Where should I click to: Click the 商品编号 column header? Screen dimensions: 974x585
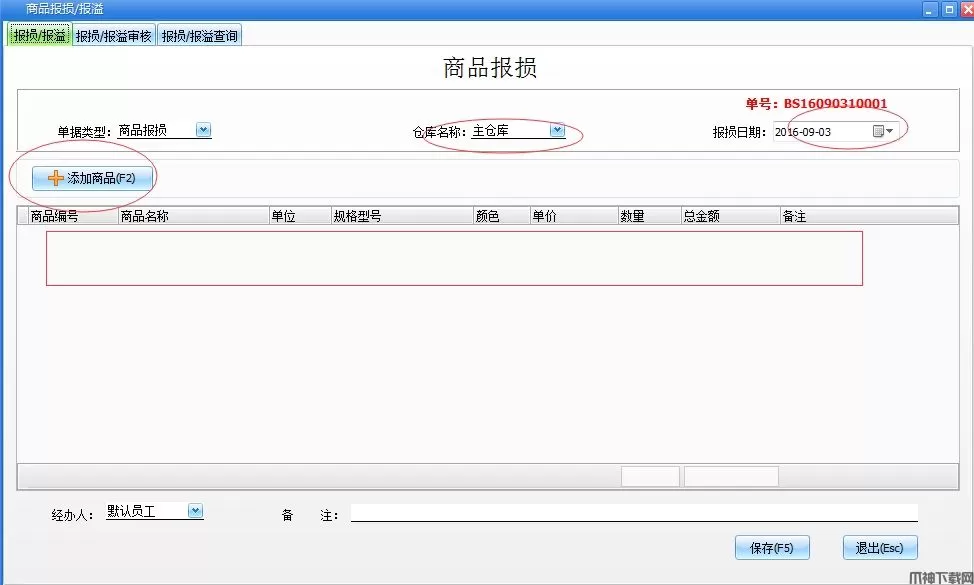pyautogui.click(x=55, y=216)
